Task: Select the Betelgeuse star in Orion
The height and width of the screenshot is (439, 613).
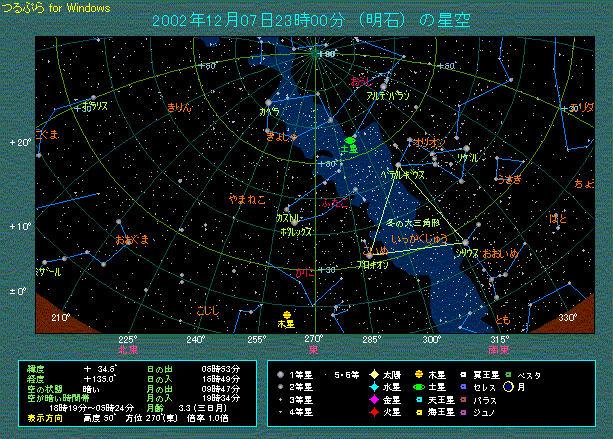Action: click(x=397, y=164)
